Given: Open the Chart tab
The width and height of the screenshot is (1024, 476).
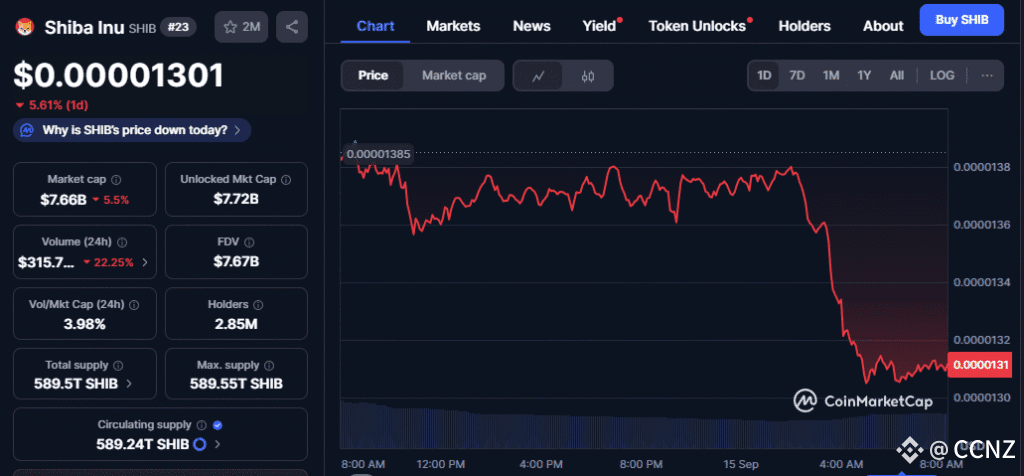Looking at the screenshot, I should coord(376,26).
